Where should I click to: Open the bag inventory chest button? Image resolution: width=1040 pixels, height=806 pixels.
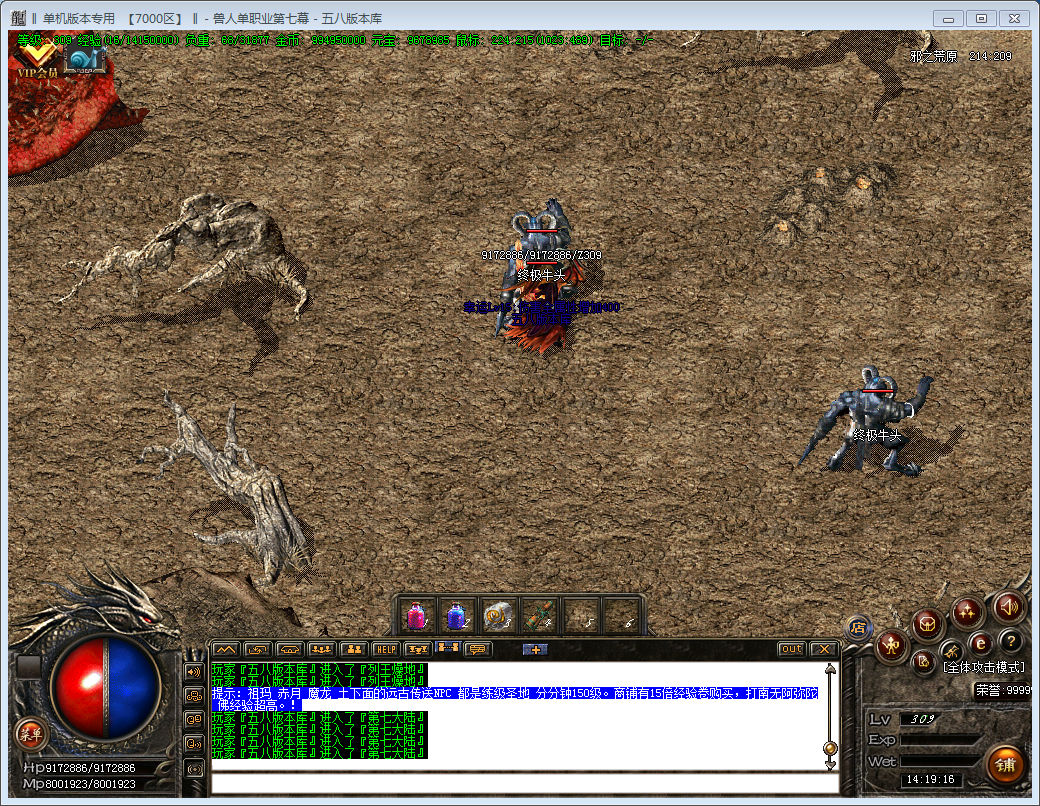pos(927,624)
